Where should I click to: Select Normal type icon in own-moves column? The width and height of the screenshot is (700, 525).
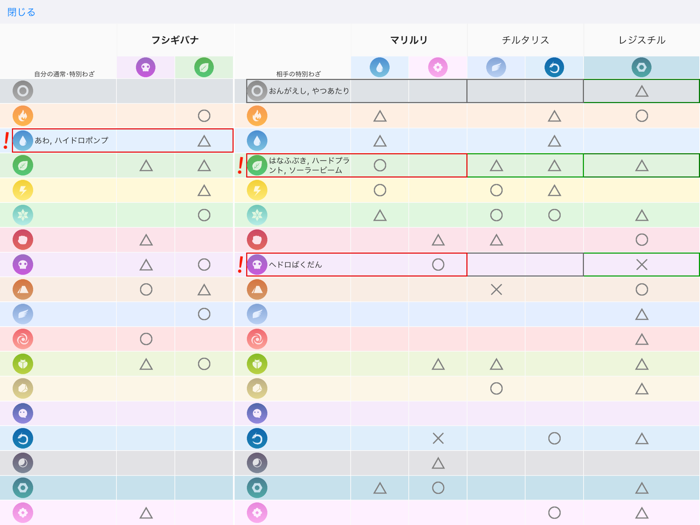[23, 91]
